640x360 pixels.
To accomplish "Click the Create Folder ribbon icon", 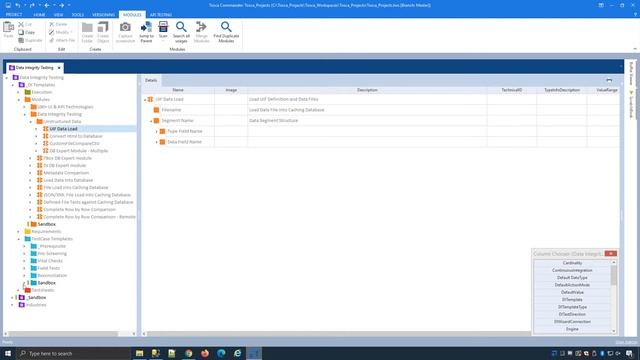I will (x=87, y=28).
